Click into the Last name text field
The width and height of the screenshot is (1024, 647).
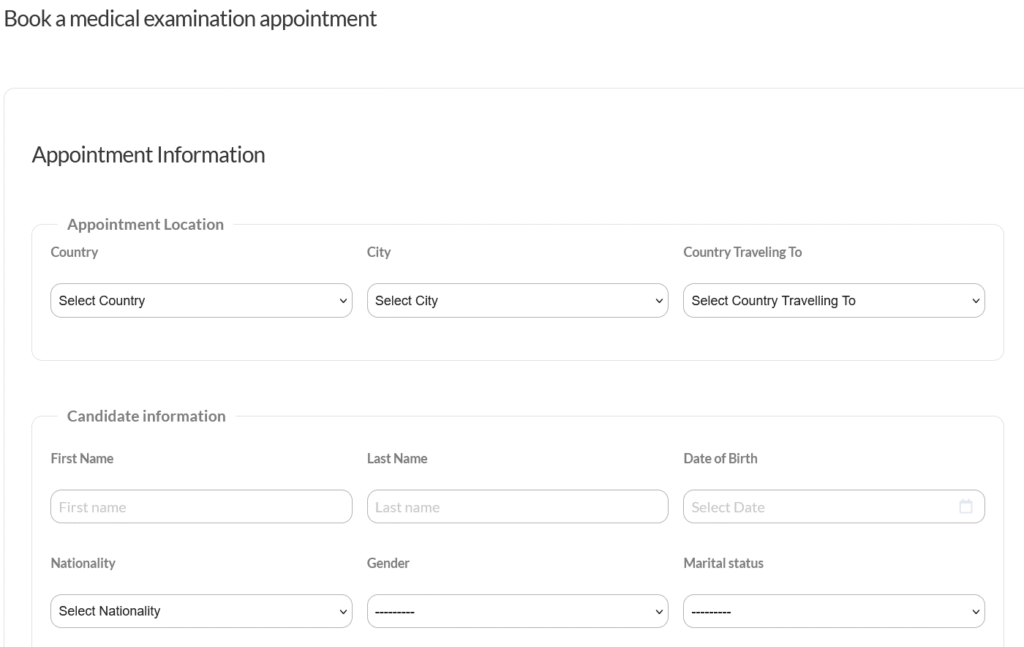pyautogui.click(x=517, y=507)
